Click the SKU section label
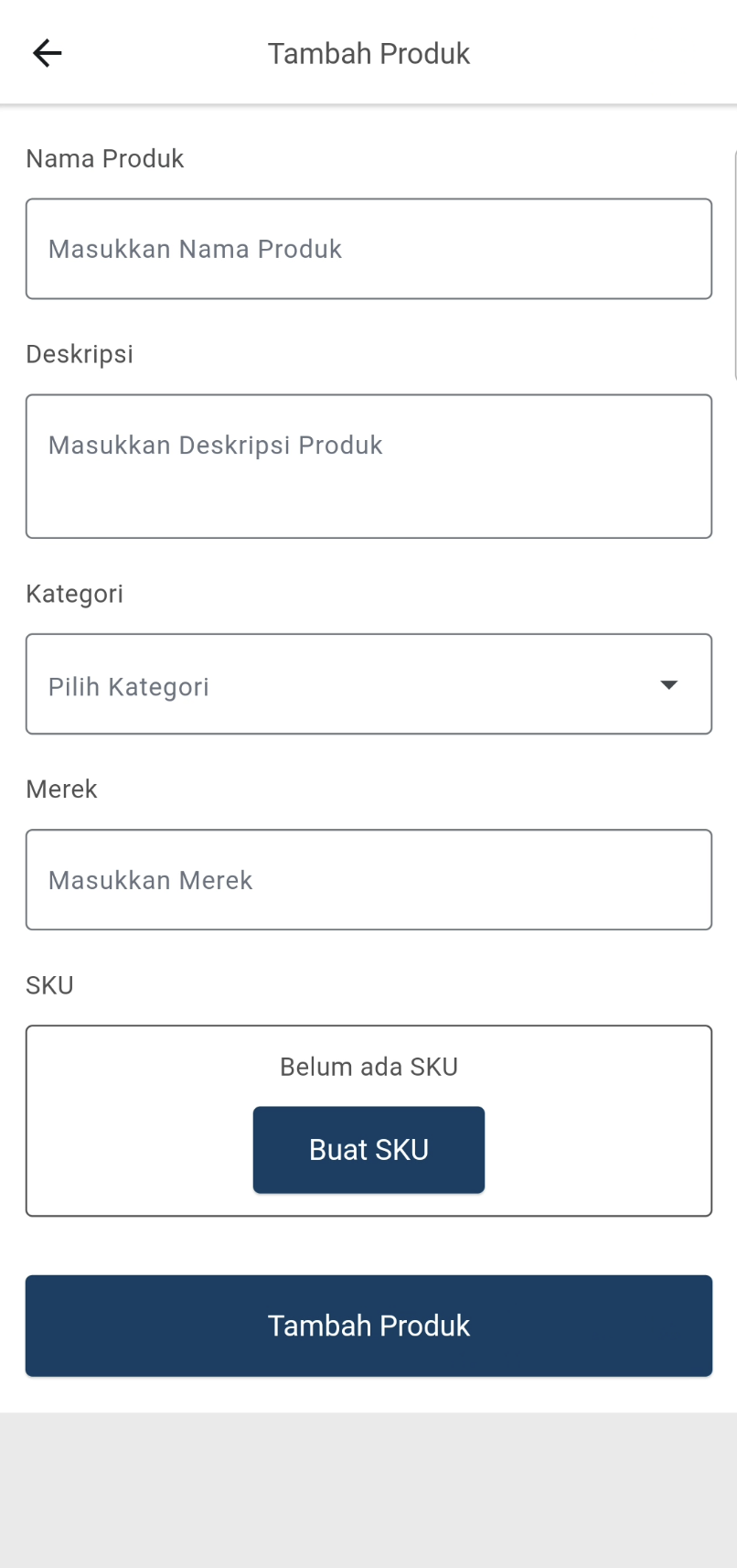The image size is (737, 1568). [49, 985]
